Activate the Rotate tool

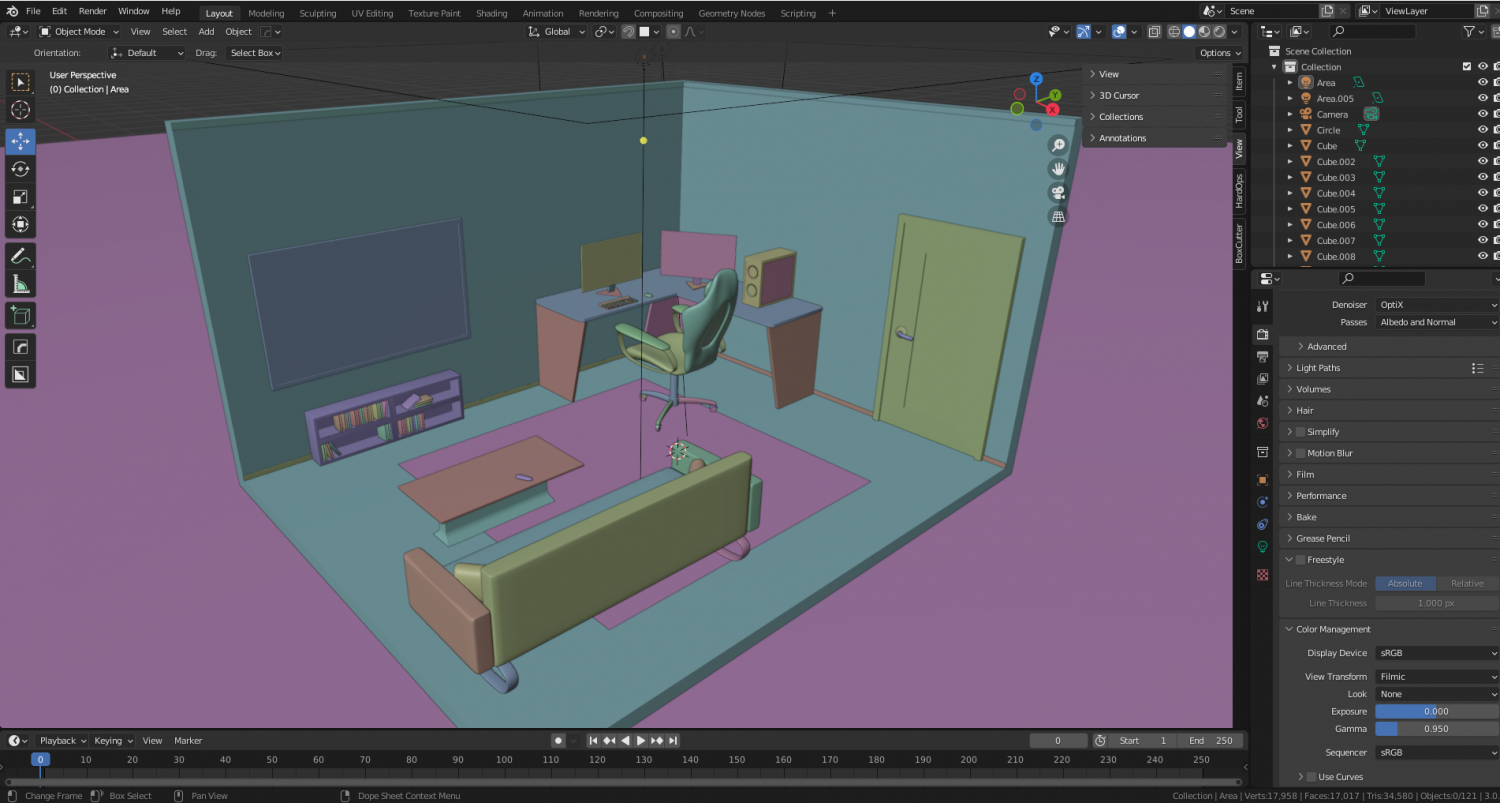coord(20,169)
